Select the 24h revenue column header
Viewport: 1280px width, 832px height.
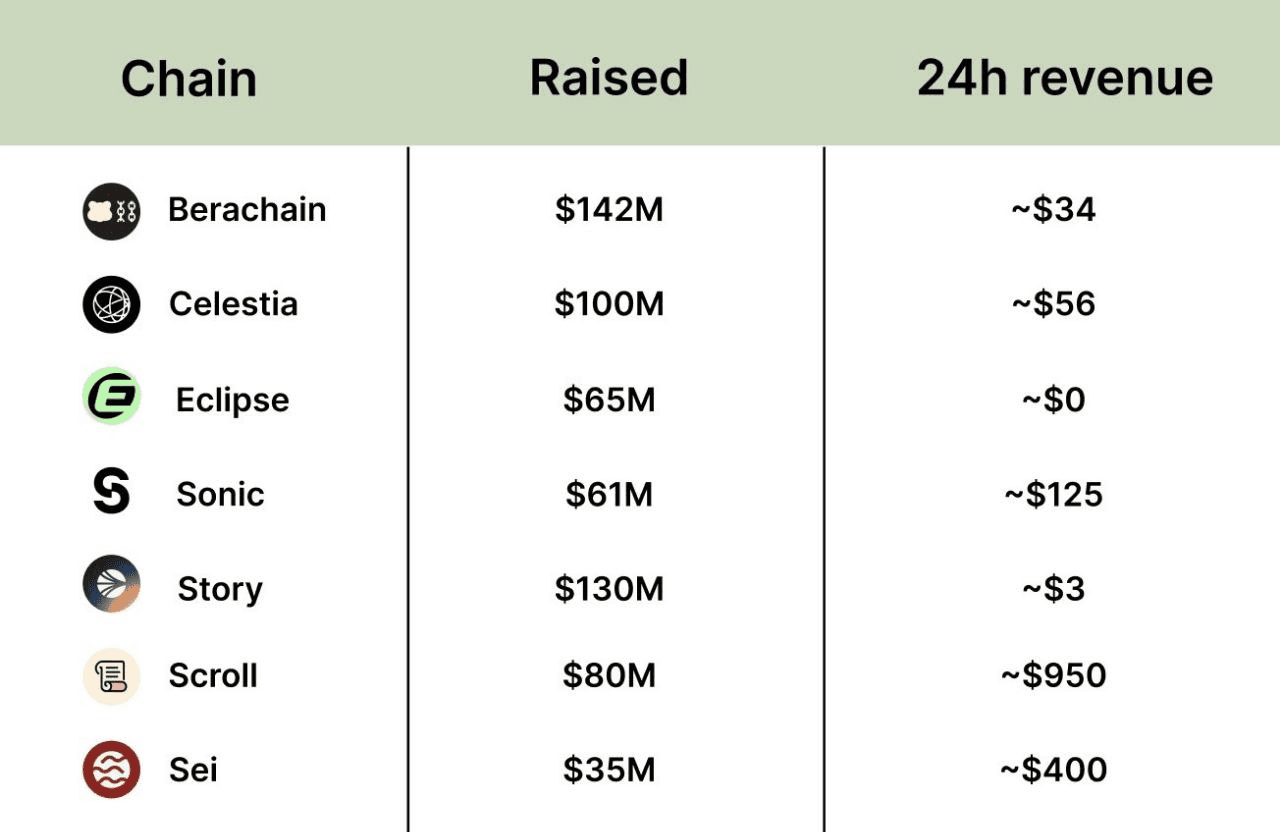point(1064,78)
